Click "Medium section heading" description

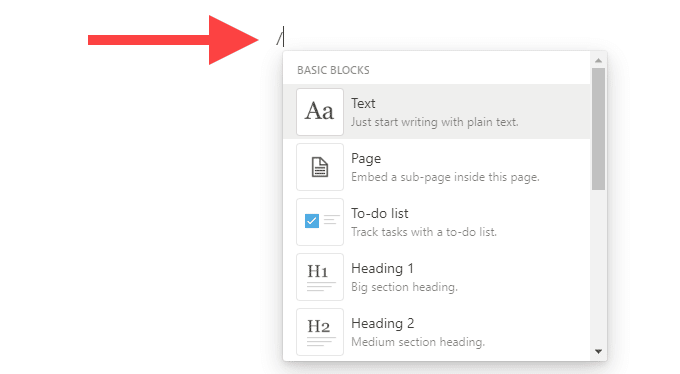[x=418, y=342]
